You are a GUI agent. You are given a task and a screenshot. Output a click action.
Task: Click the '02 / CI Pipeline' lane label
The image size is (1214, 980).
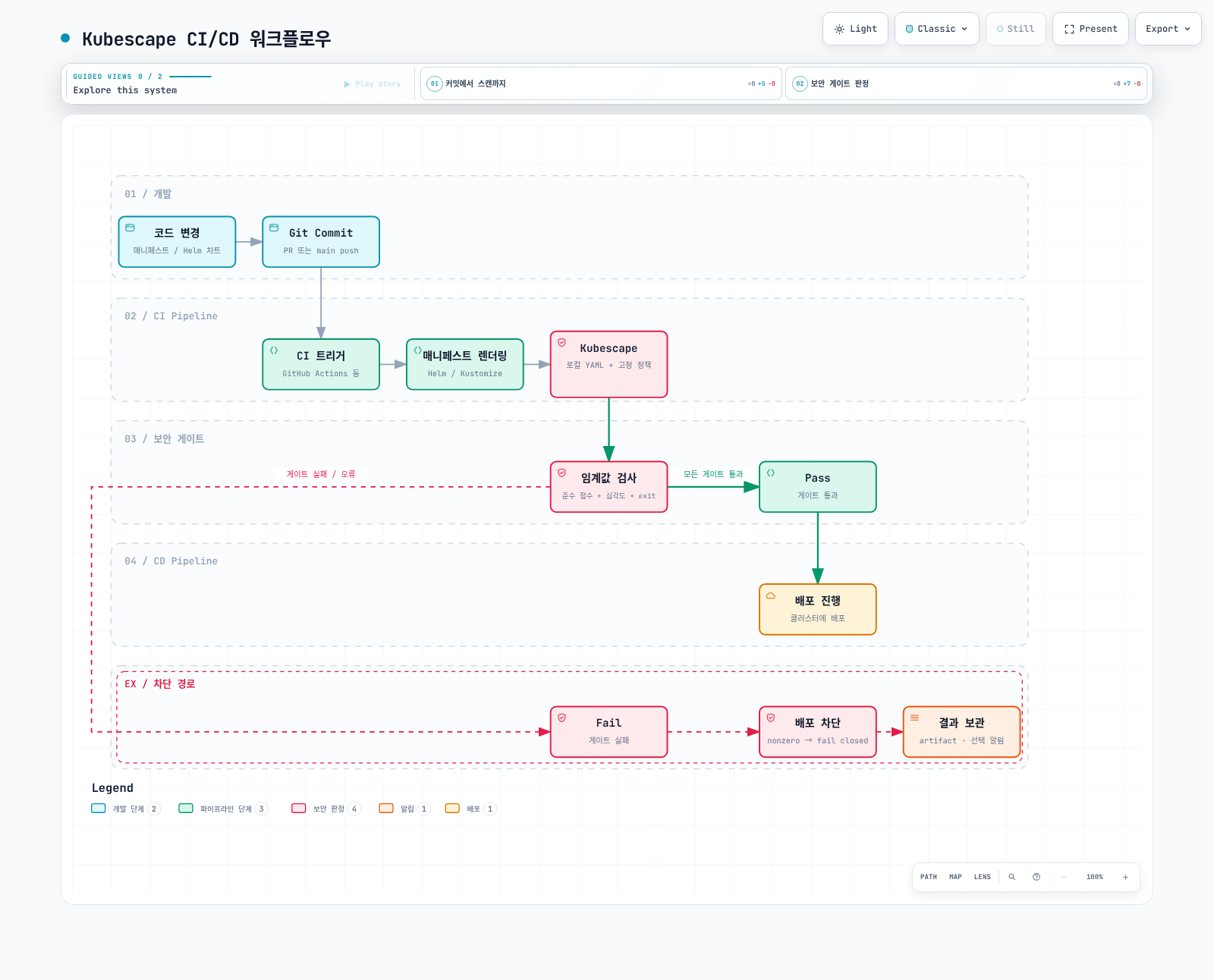point(171,316)
